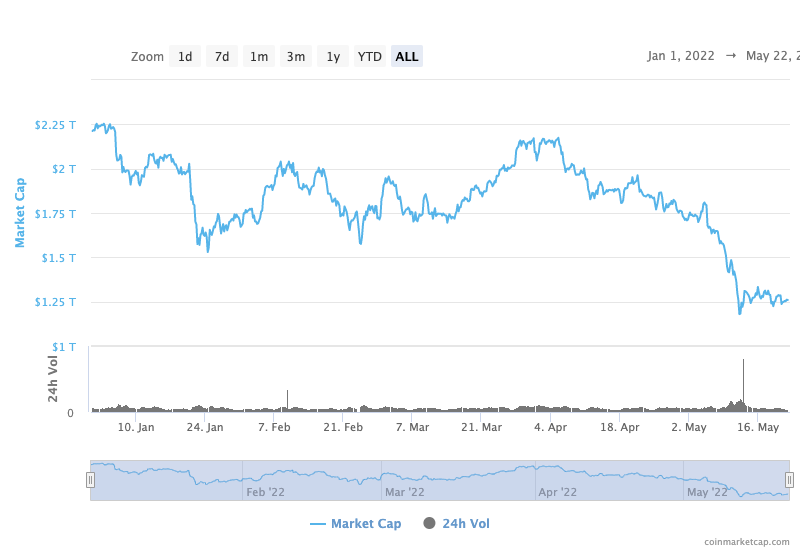Click Feb '22 in the navigator timeline
Viewport: 800px width, 550px height.
(267, 492)
